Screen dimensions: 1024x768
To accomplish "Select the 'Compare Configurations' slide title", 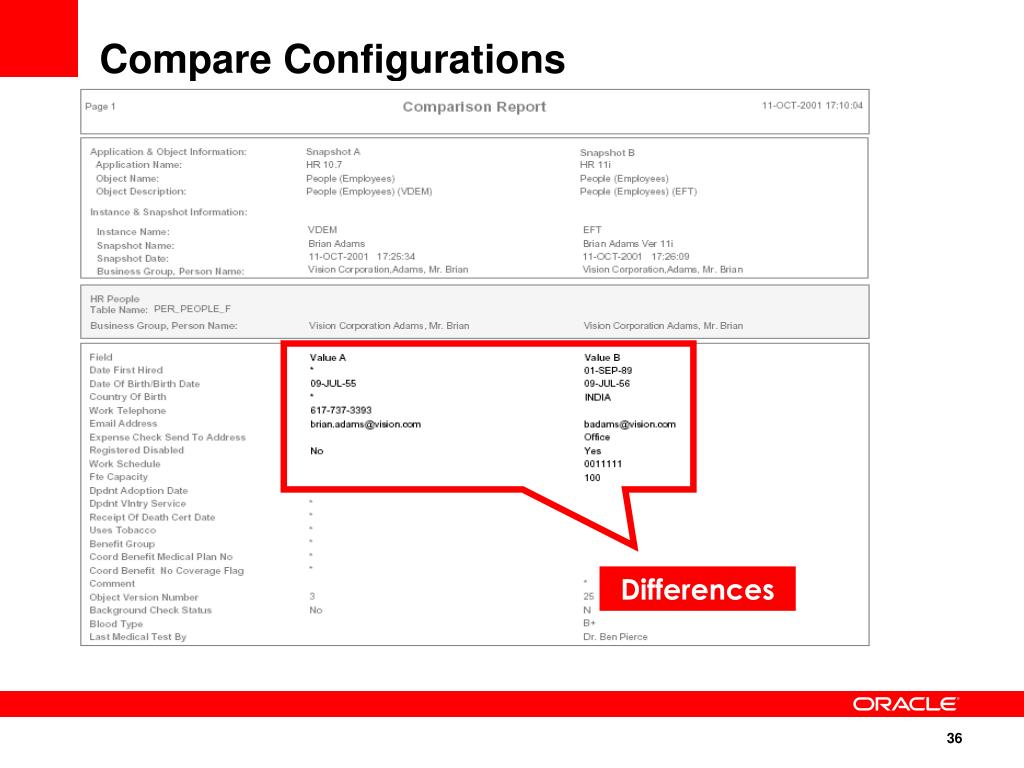I will (x=332, y=59).
